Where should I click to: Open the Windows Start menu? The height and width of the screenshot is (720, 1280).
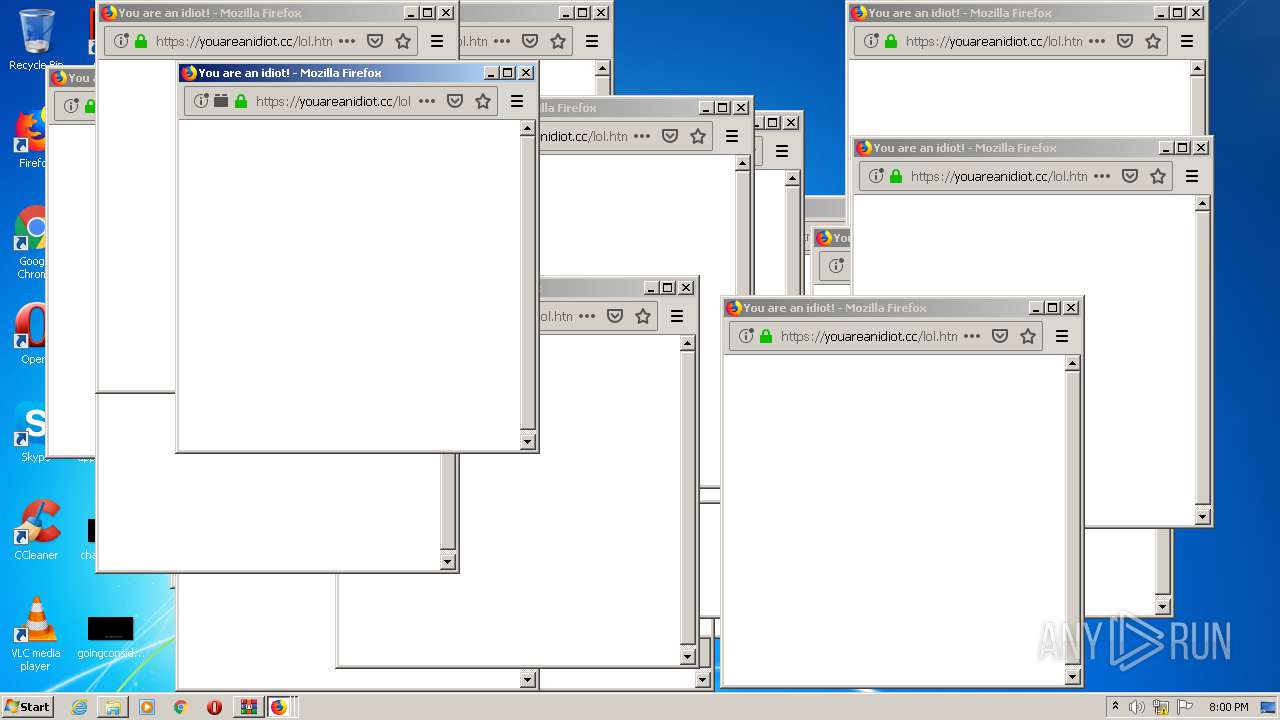(27, 706)
